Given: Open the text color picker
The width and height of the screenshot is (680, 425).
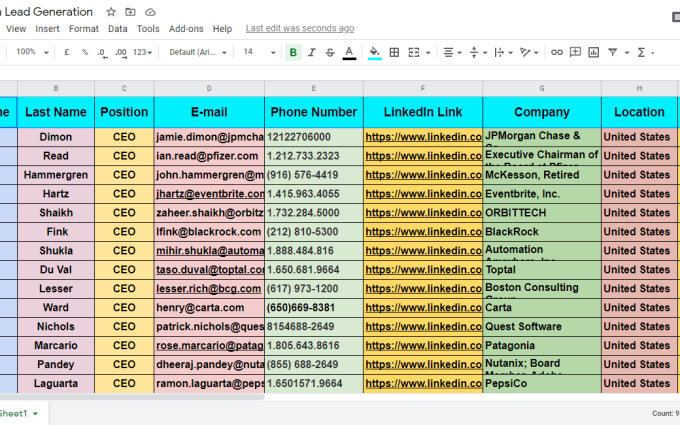Looking at the screenshot, I should click(x=349, y=52).
